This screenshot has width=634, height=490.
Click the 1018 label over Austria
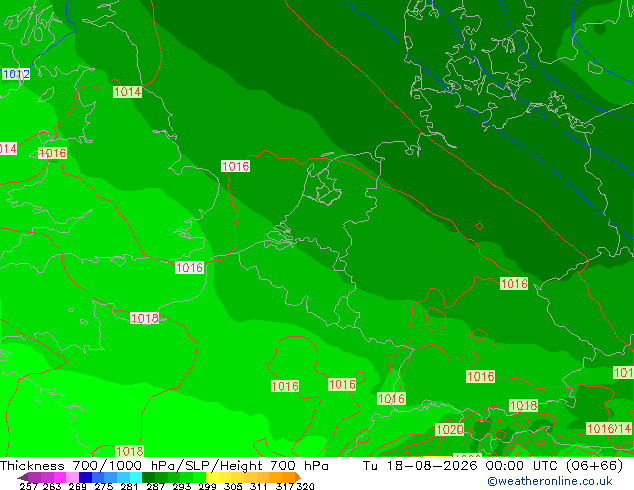pos(524,406)
